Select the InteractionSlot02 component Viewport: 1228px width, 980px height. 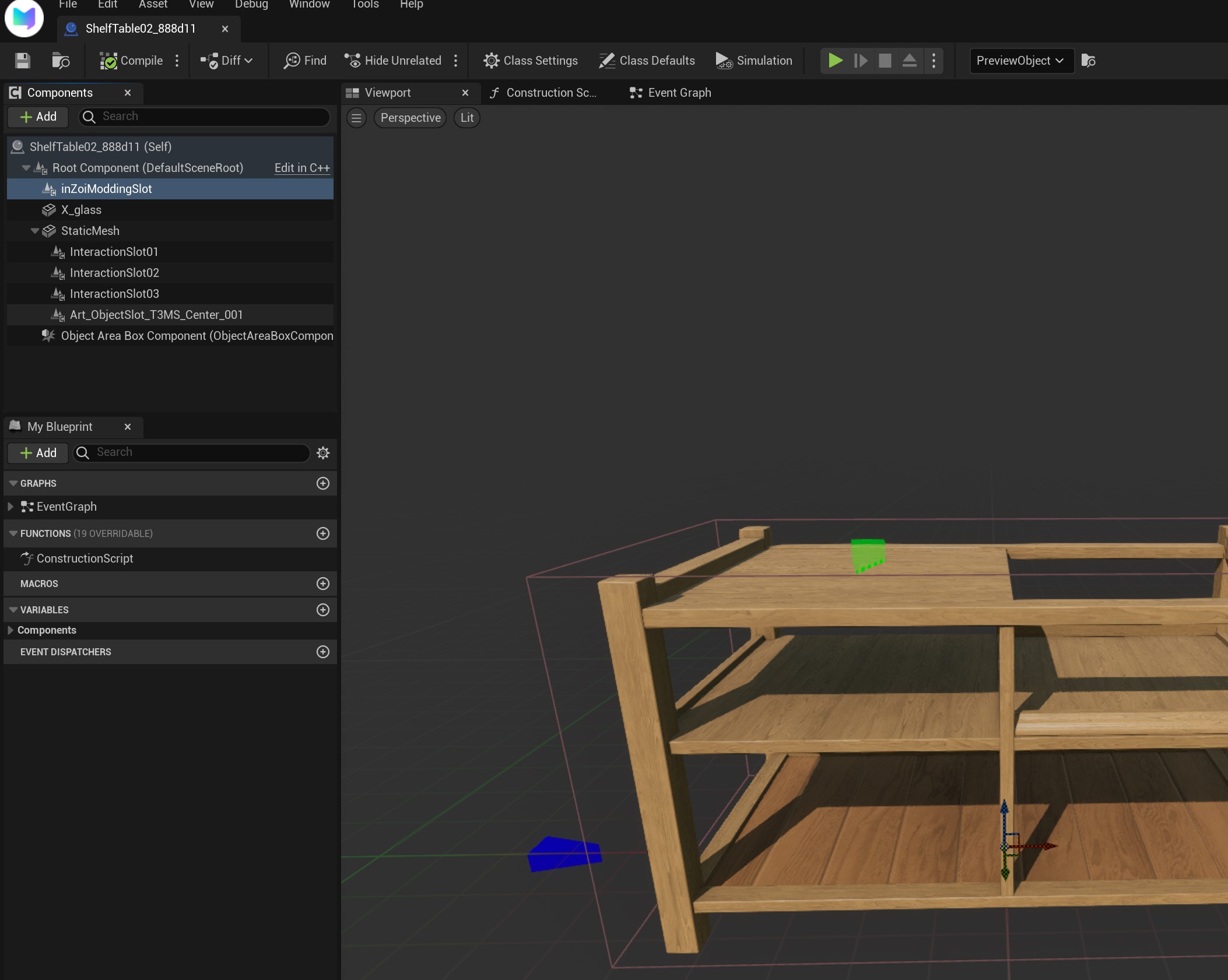coord(170,273)
